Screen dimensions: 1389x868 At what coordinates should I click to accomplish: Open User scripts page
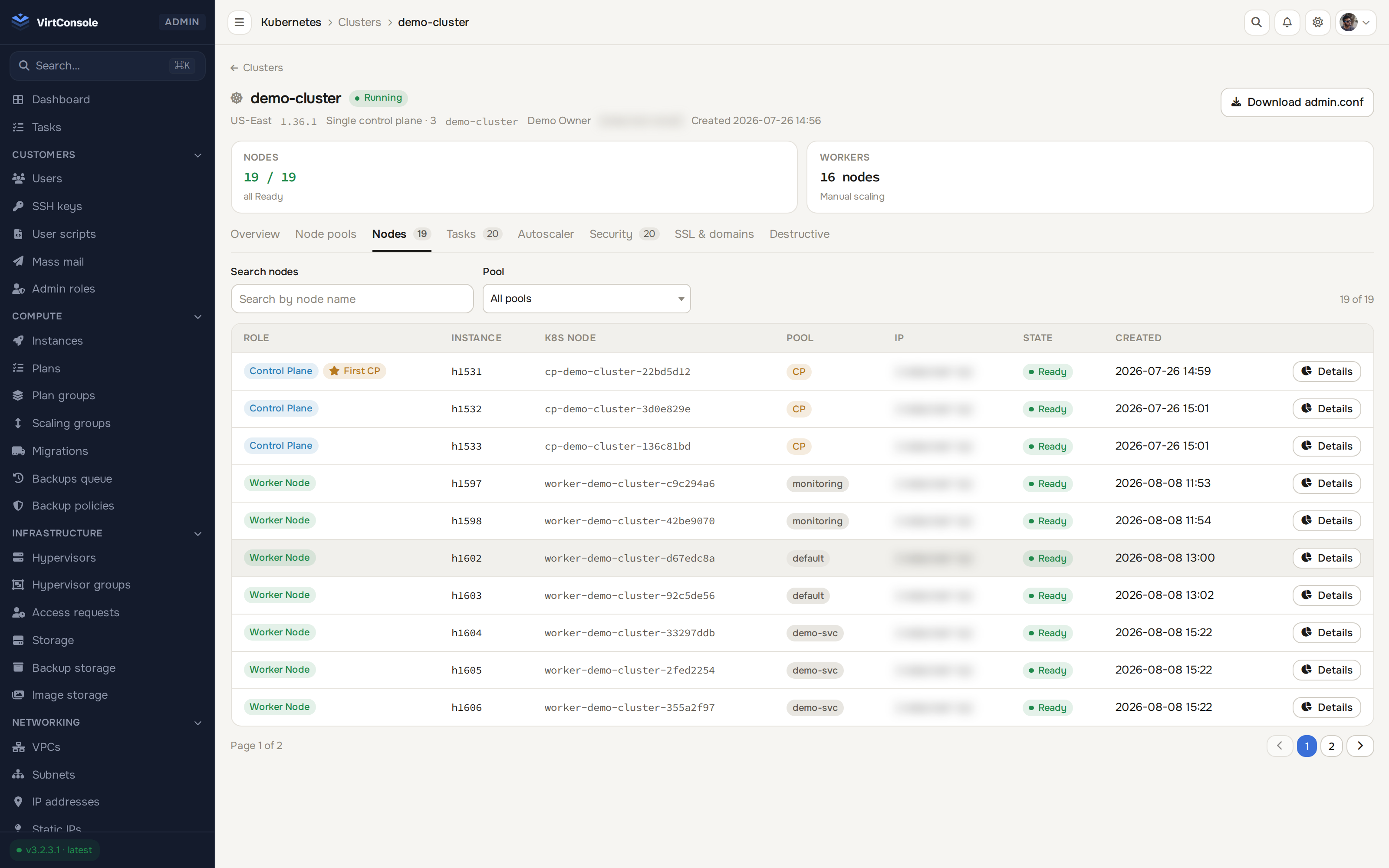[107, 233]
